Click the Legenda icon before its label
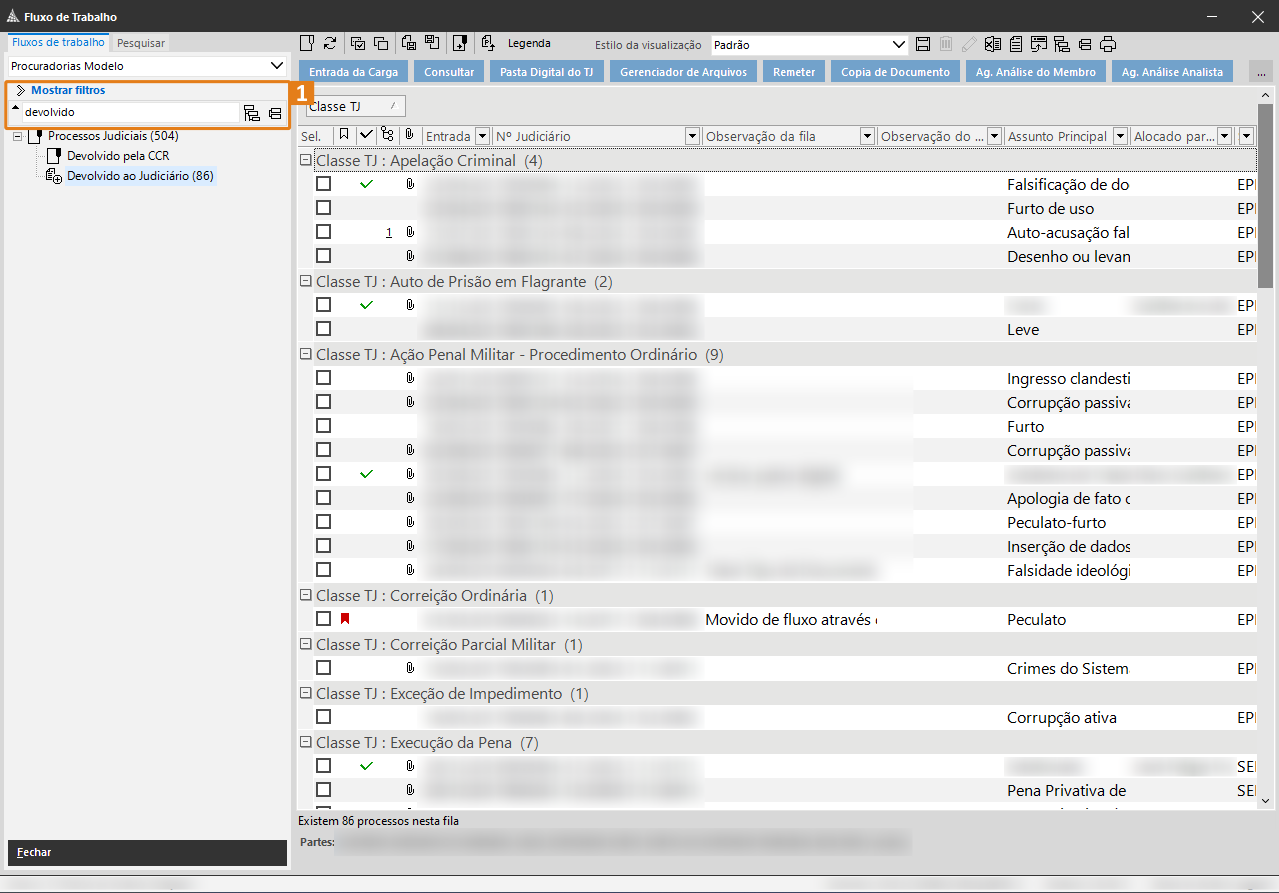This screenshot has width=1279, height=893. [488, 43]
